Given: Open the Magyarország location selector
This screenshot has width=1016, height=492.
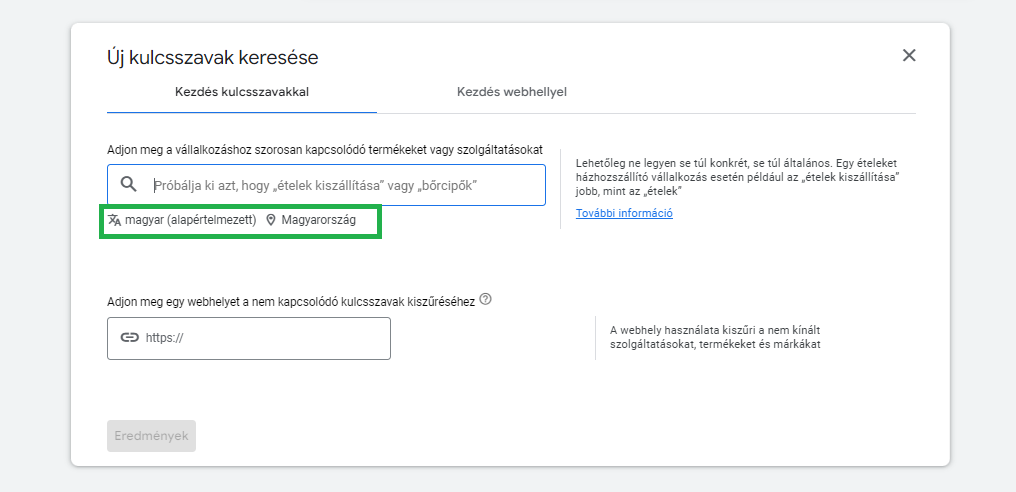Looking at the screenshot, I should pos(318,220).
